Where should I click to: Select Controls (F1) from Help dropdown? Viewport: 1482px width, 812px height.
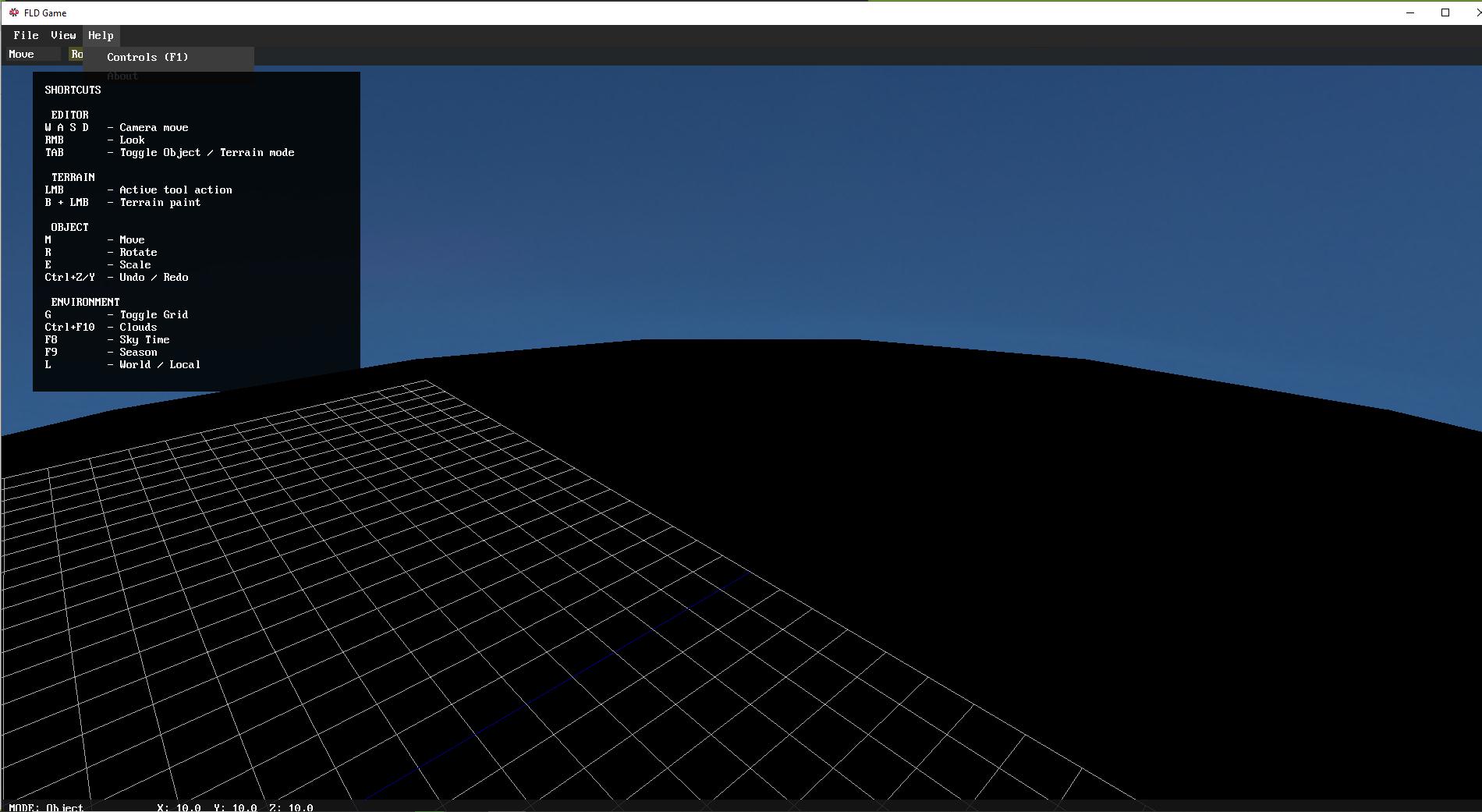tap(147, 57)
